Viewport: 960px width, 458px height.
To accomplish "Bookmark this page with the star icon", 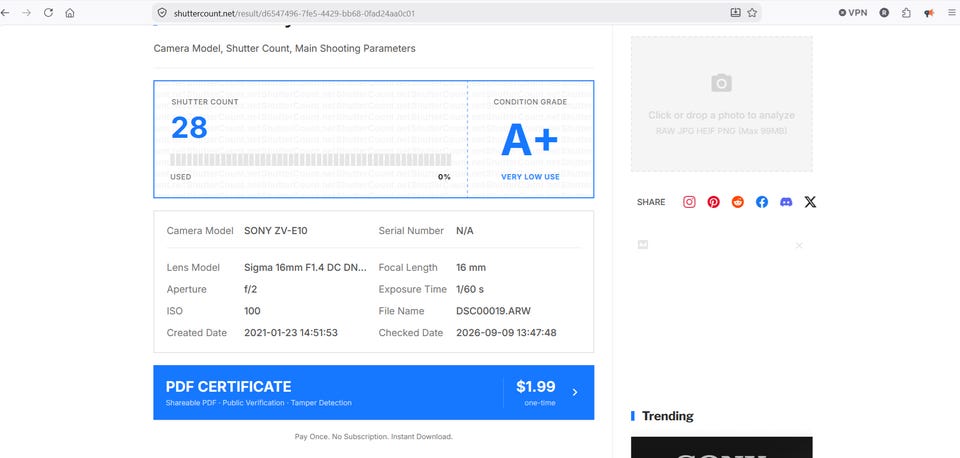I will 752,12.
